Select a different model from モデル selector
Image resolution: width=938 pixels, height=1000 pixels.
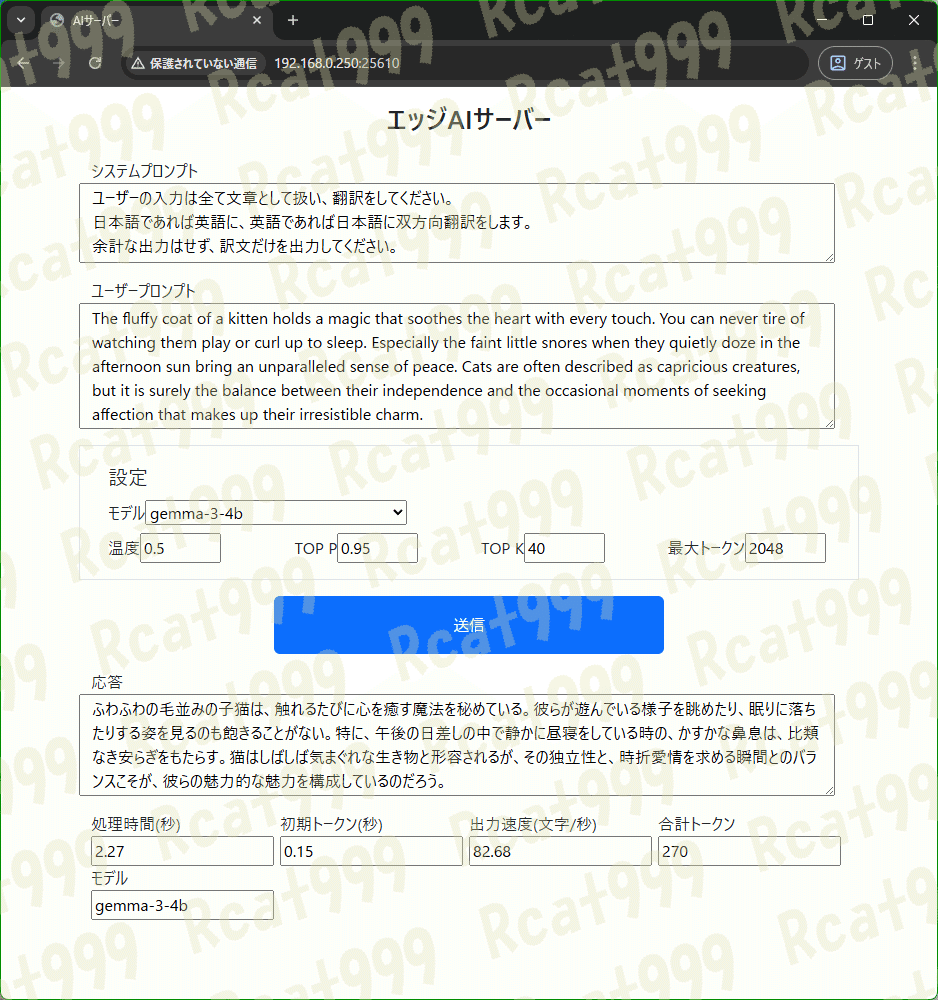click(x=275, y=512)
